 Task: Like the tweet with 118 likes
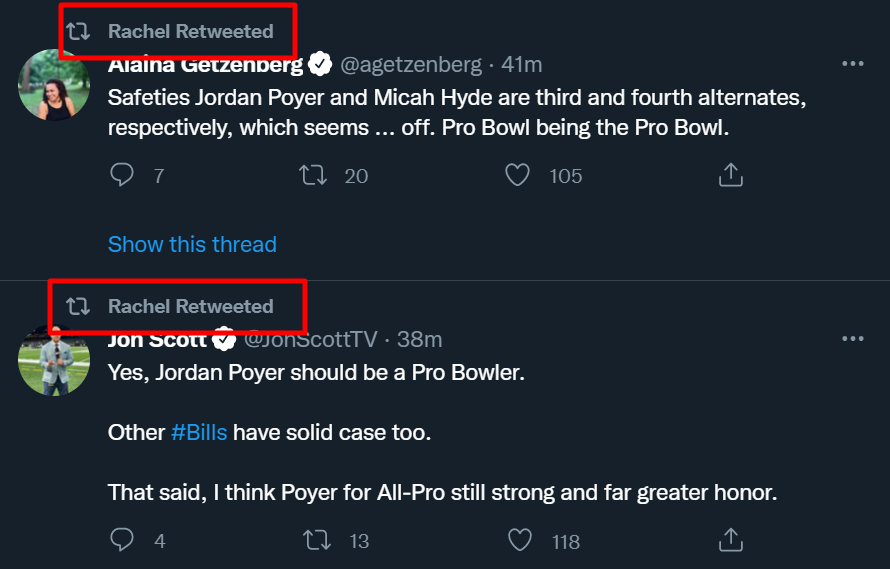(x=519, y=540)
